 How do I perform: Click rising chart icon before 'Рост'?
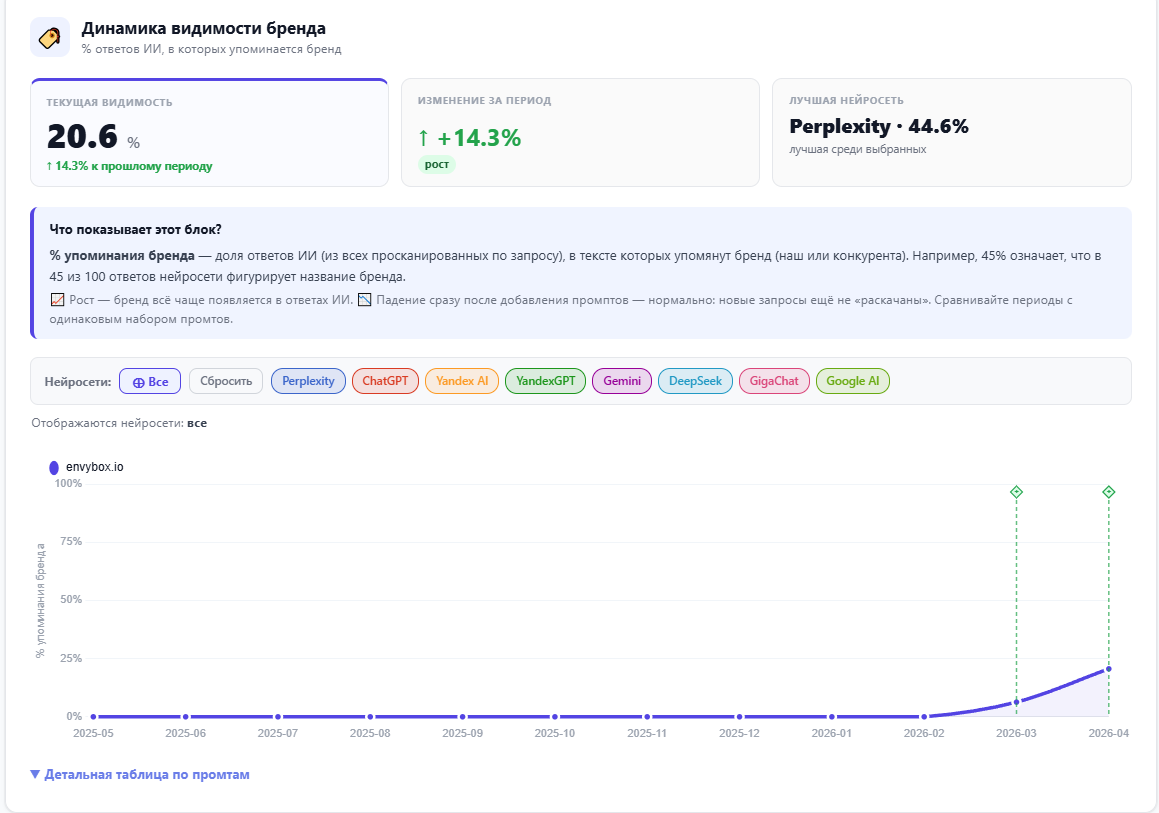(57, 300)
